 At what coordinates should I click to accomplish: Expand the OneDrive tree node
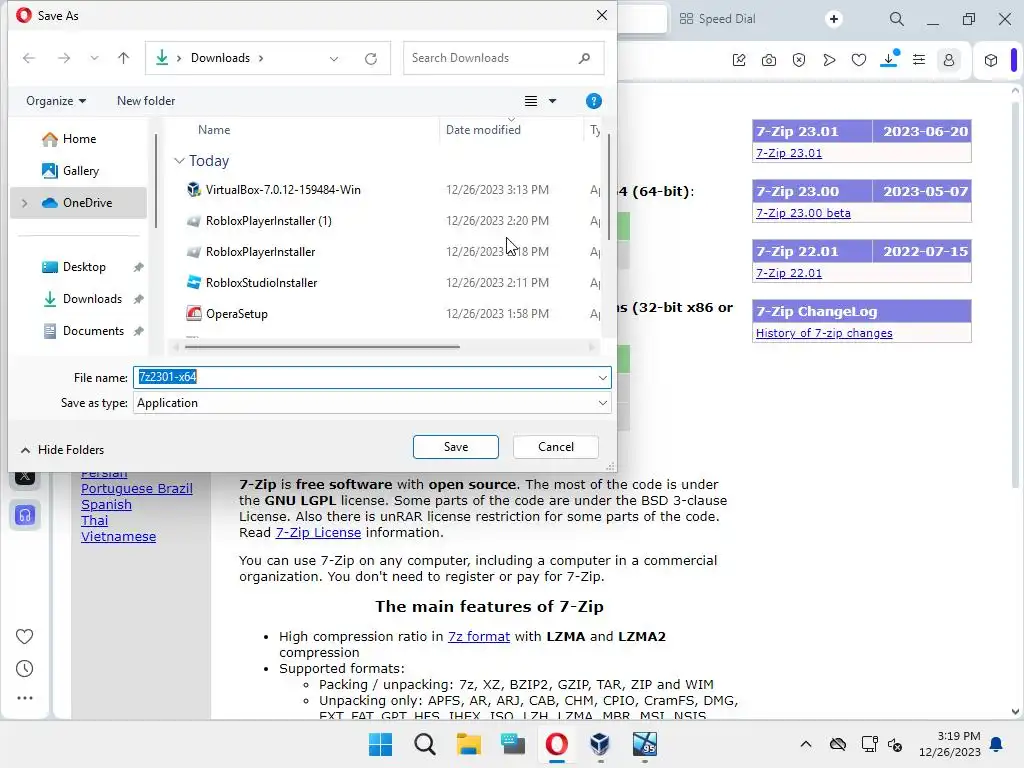coord(25,202)
